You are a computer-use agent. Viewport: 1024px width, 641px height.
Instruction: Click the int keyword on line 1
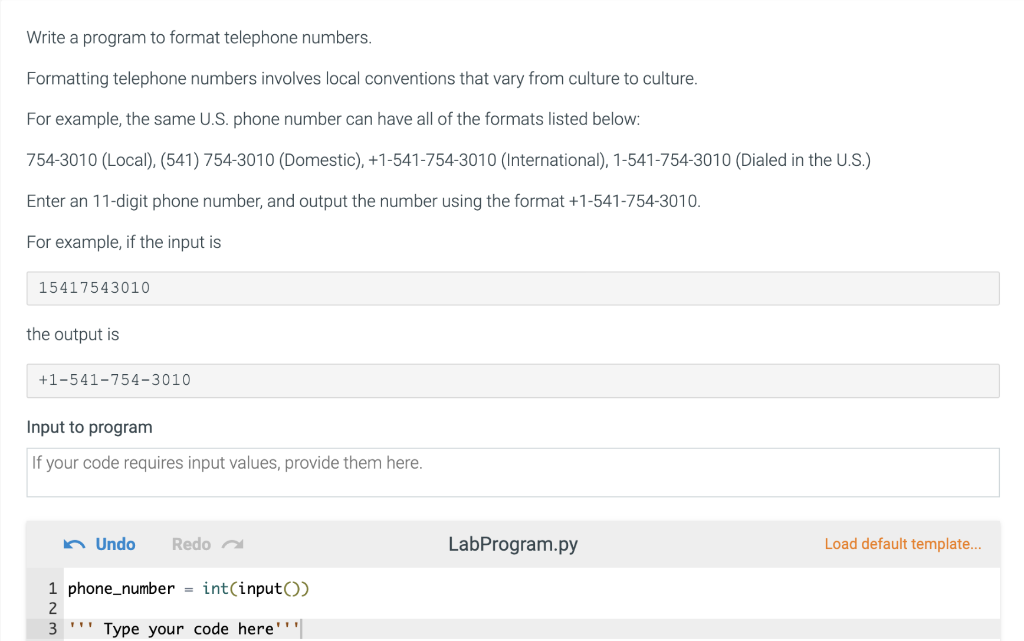tap(215, 588)
